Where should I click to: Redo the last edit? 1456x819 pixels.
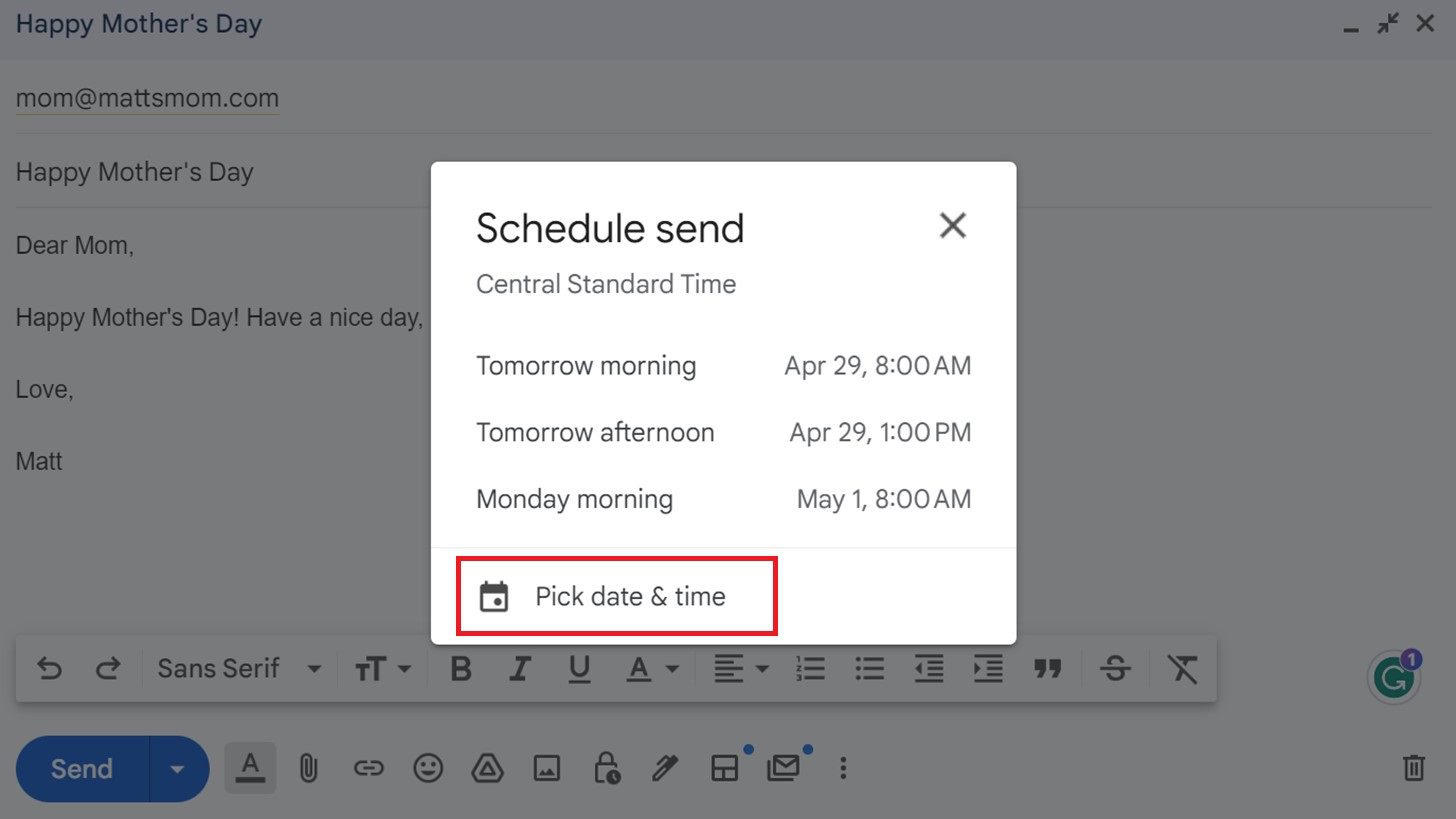pos(108,669)
